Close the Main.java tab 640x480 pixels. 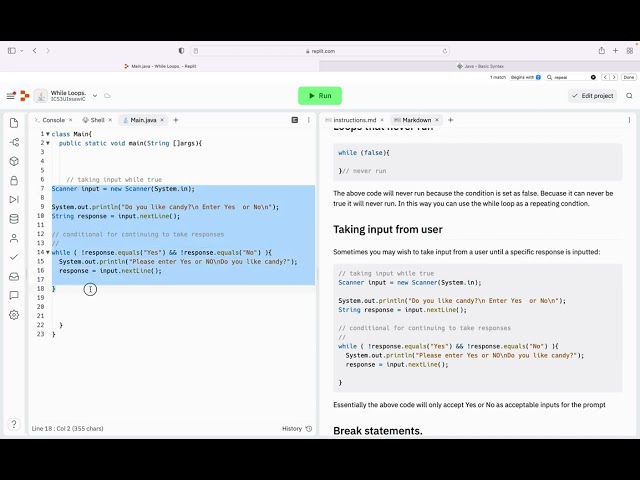coord(162,120)
